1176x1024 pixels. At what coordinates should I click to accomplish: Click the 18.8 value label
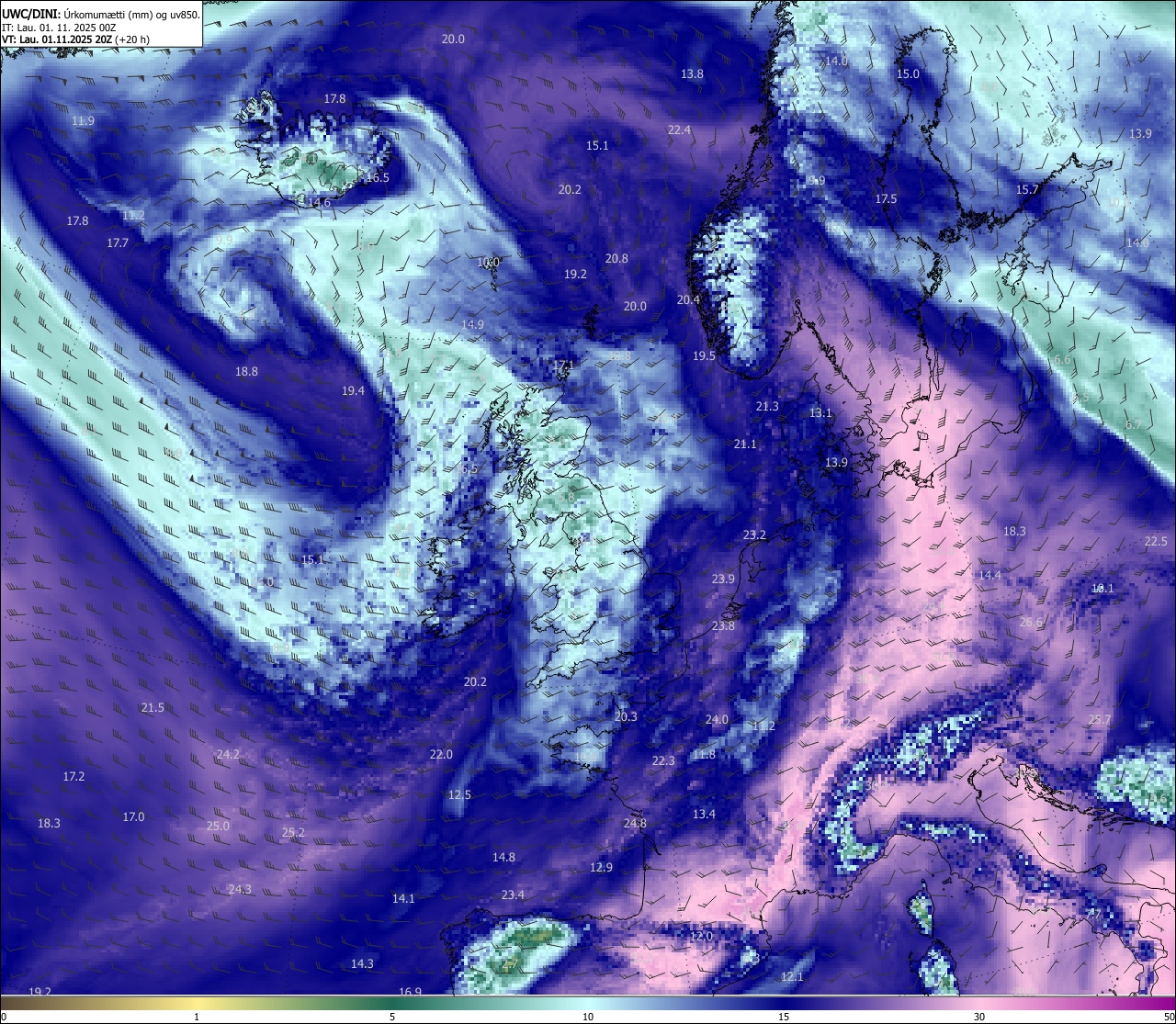coord(246,371)
